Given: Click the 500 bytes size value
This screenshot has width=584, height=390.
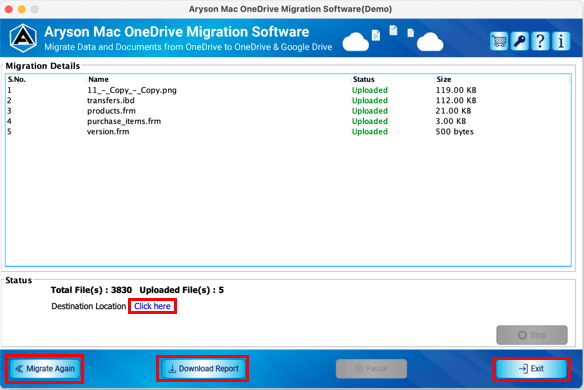Looking at the screenshot, I should tap(454, 132).
